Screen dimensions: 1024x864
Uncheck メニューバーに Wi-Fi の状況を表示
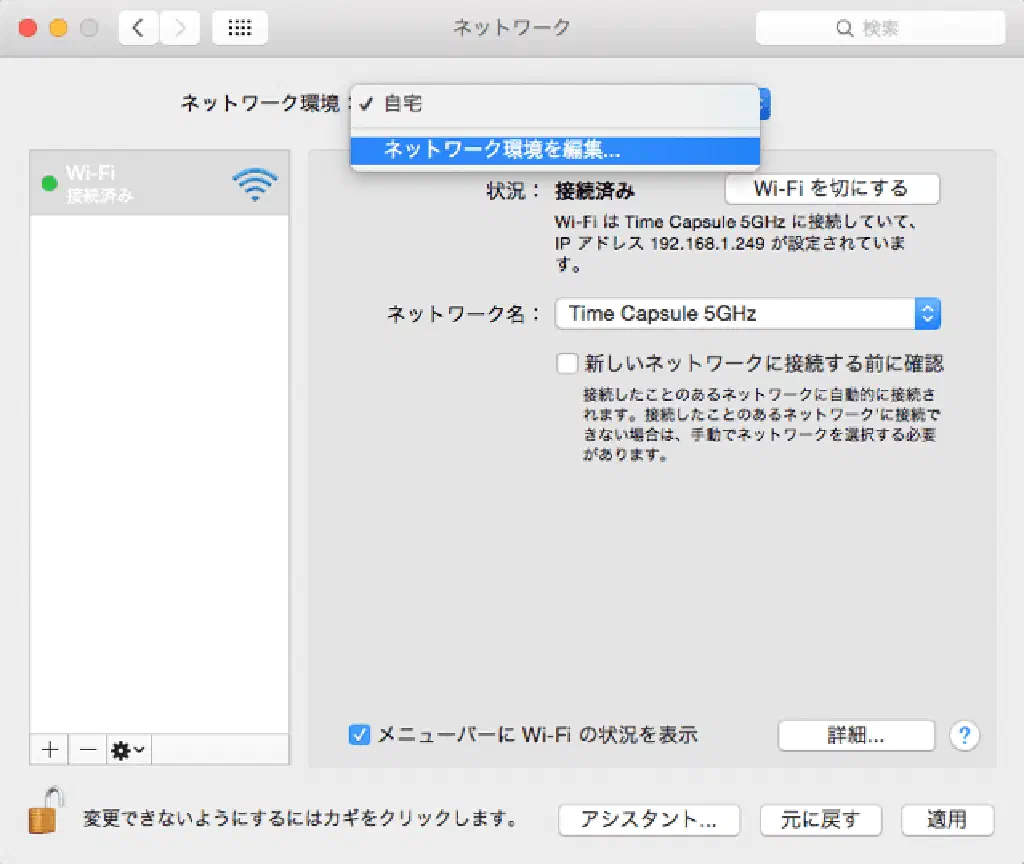(x=360, y=735)
